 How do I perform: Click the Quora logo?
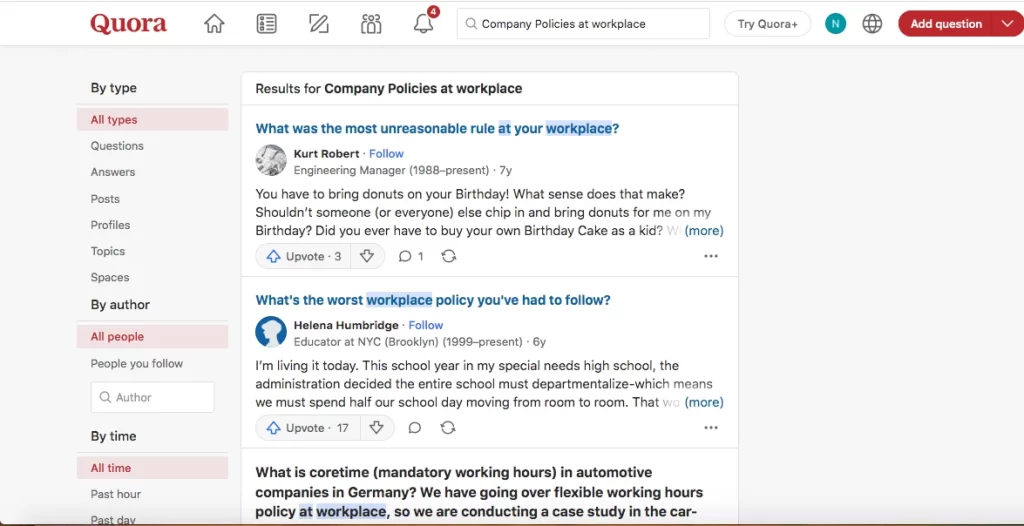(x=129, y=24)
